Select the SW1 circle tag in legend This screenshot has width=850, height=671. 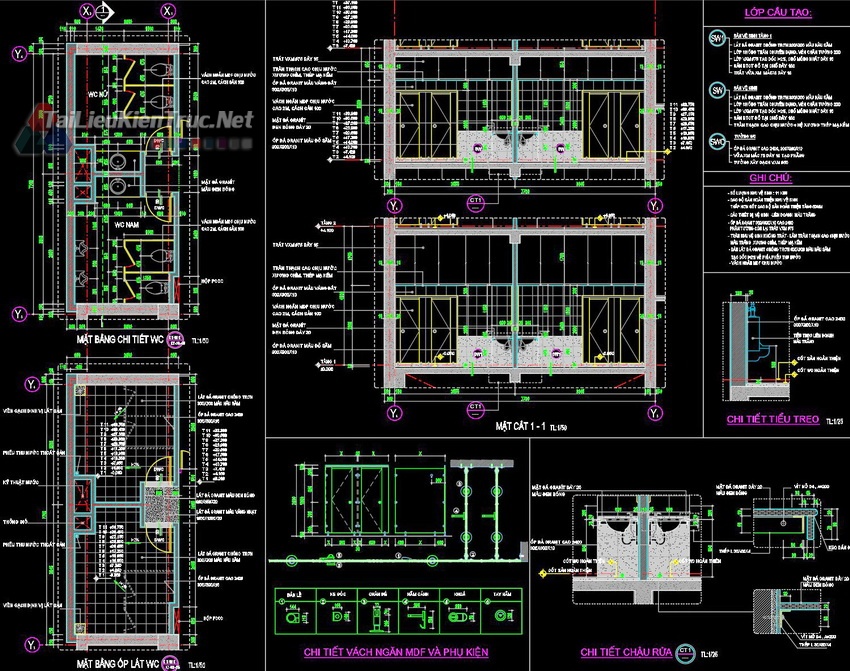(717, 39)
